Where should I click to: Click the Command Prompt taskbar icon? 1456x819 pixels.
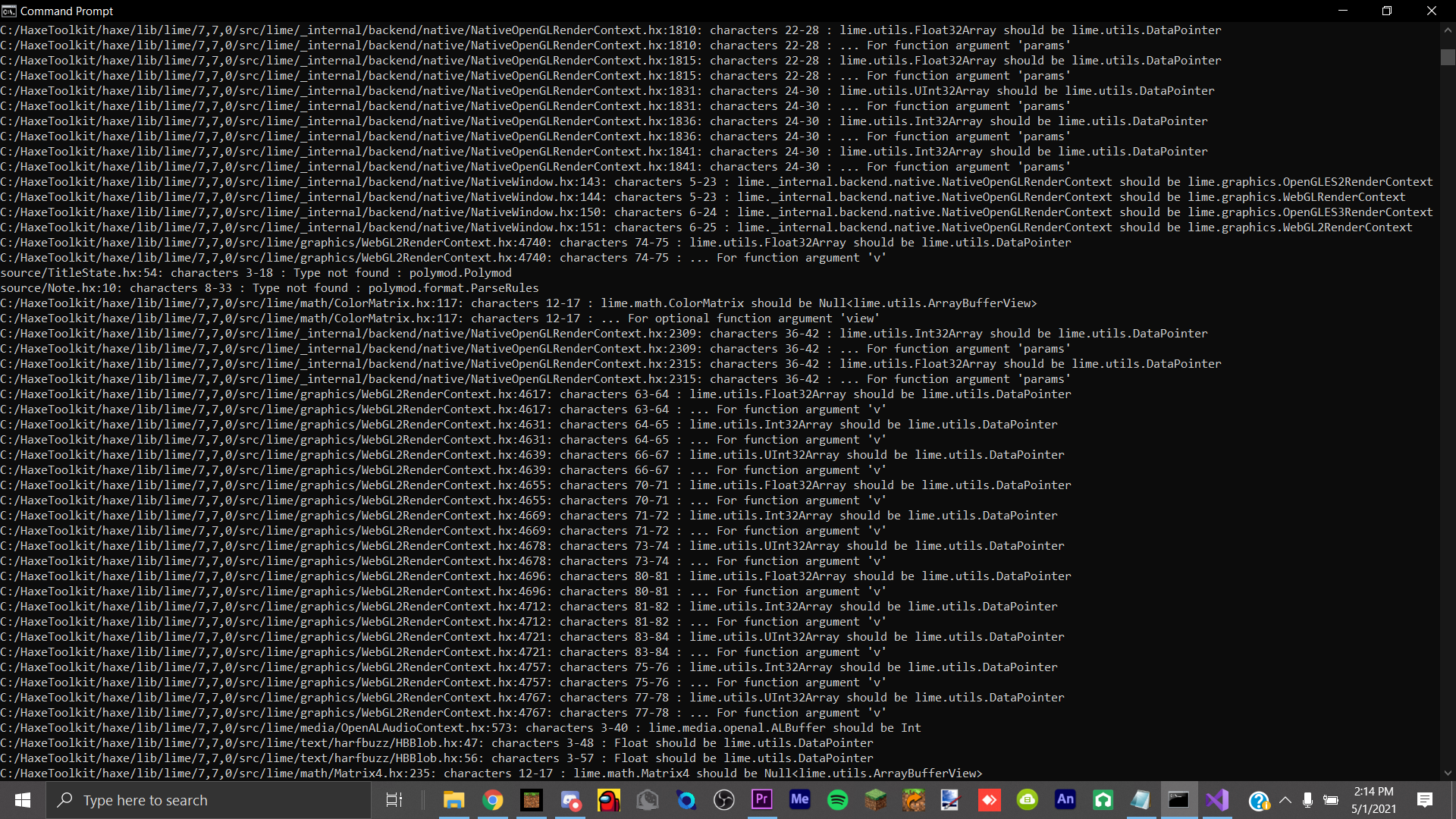[1178, 800]
